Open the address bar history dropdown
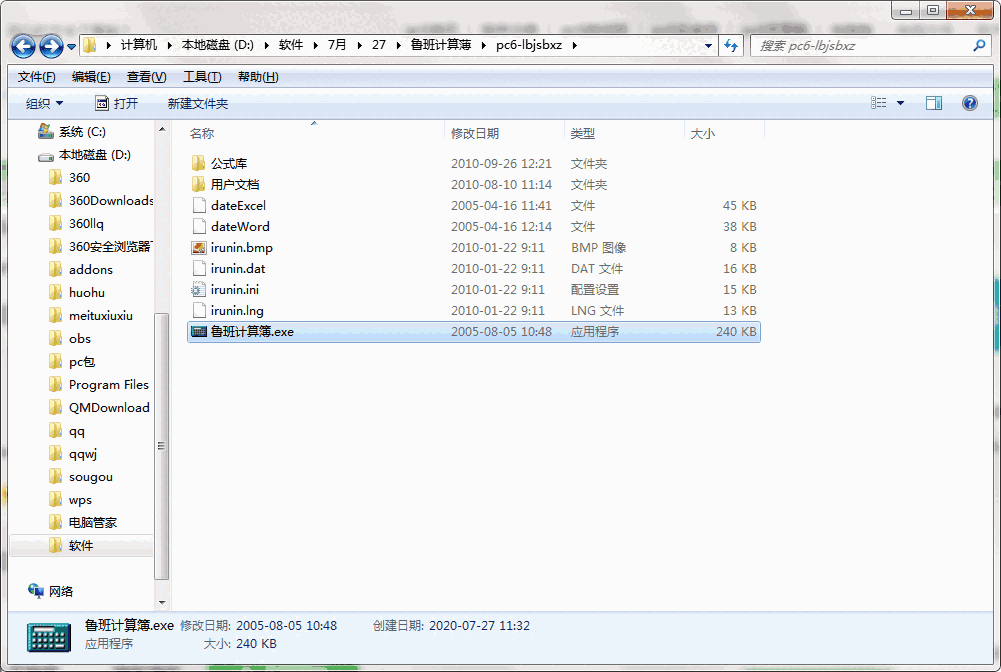The image size is (1001, 672). (x=708, y=46)
